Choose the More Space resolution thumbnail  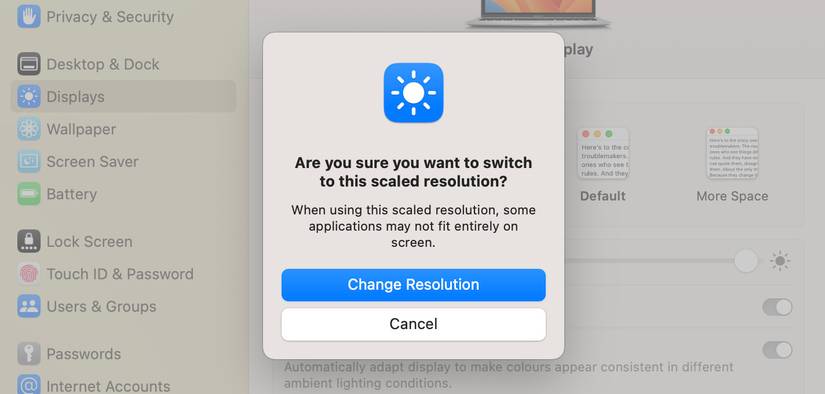[x=732, y=154]
